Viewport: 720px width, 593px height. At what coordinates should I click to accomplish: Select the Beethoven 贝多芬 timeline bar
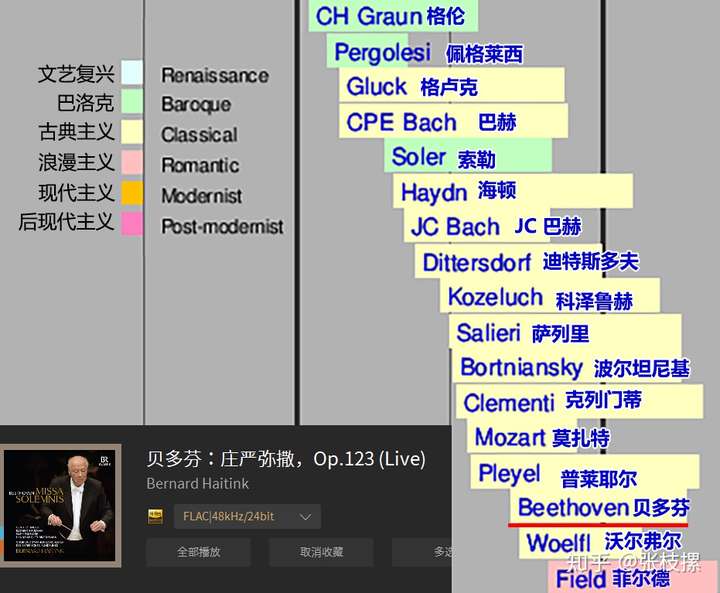600,507
